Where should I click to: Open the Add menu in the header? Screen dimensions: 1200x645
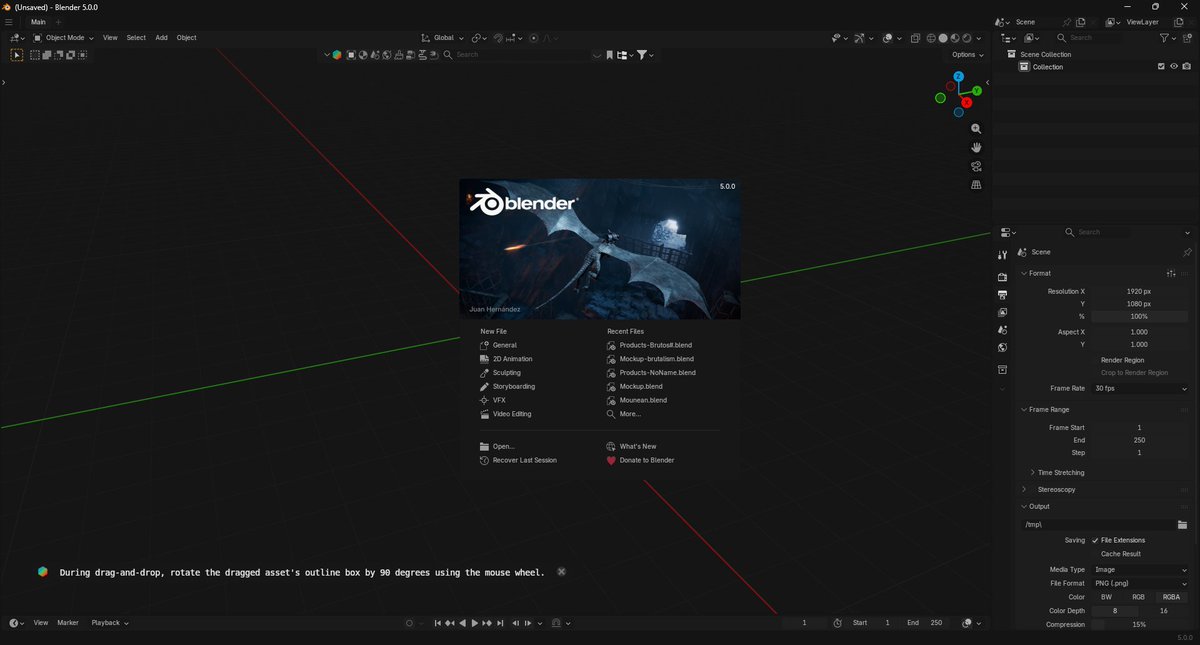click(x=161, y=37)
